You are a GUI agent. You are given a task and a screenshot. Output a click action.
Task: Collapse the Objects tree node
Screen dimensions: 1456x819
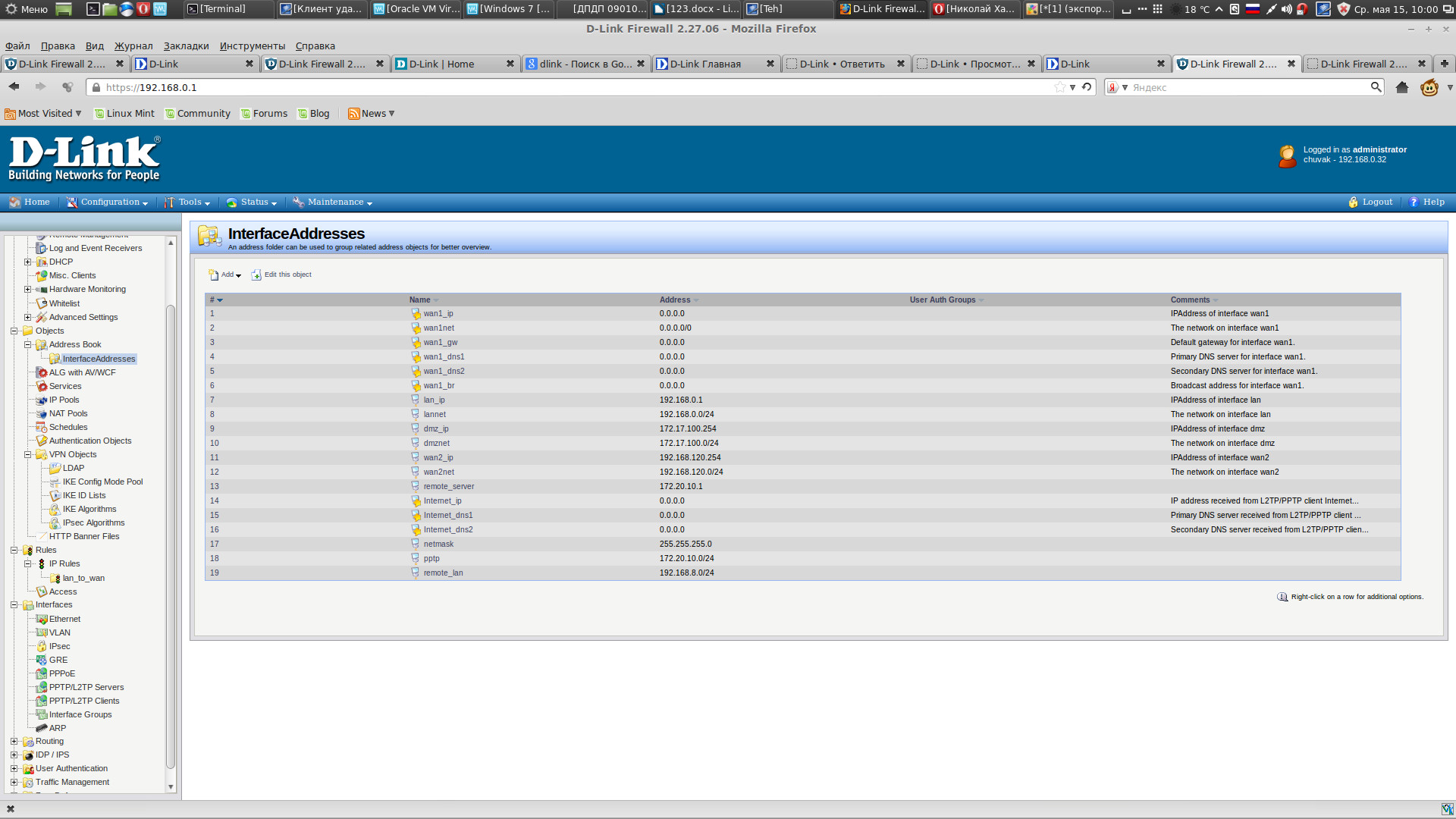(x=14, y=331)
